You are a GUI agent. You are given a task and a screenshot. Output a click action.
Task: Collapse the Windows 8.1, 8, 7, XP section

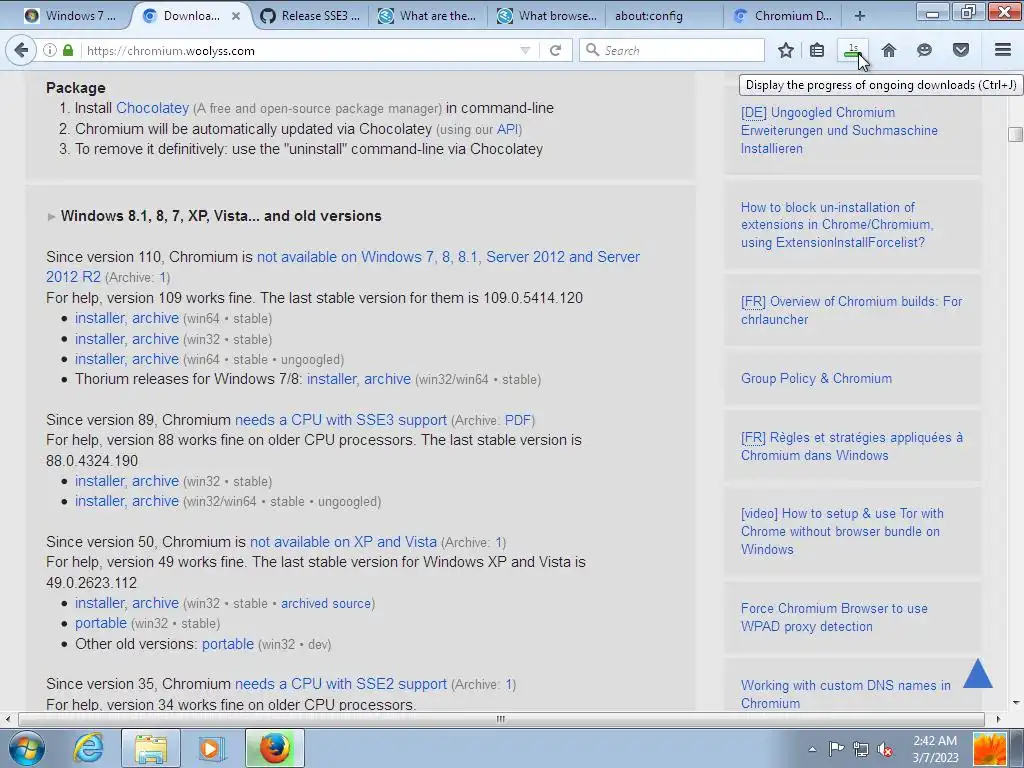[52, 216]
